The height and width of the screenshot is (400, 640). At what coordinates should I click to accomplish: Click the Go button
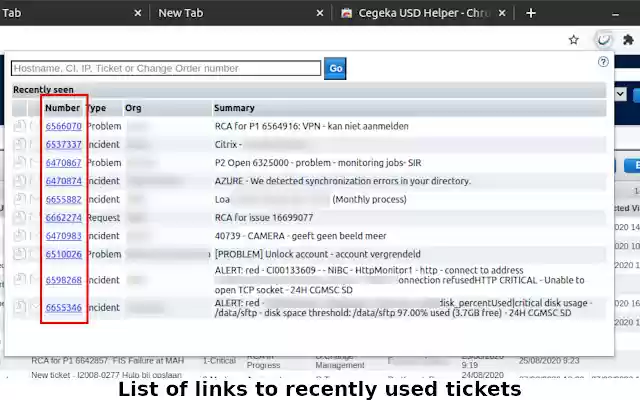coord(335,69)
